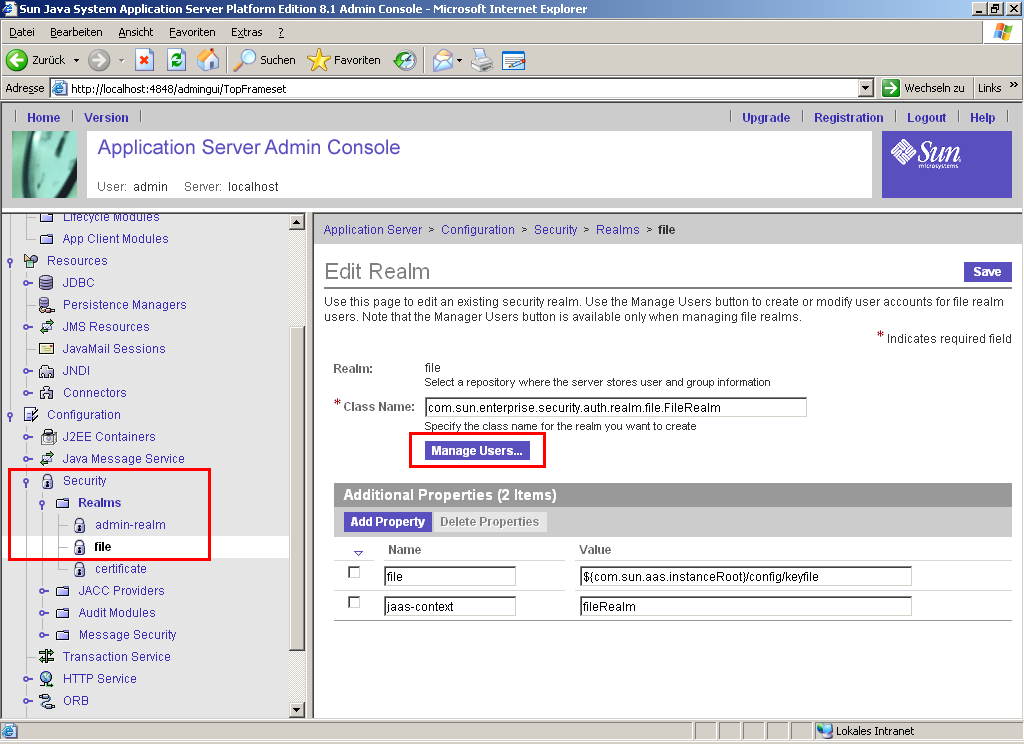Viewport: 1024px width, 744px height.
Task: Click the JavaMail Sessions envelope icon
Action: pos(46,349)
